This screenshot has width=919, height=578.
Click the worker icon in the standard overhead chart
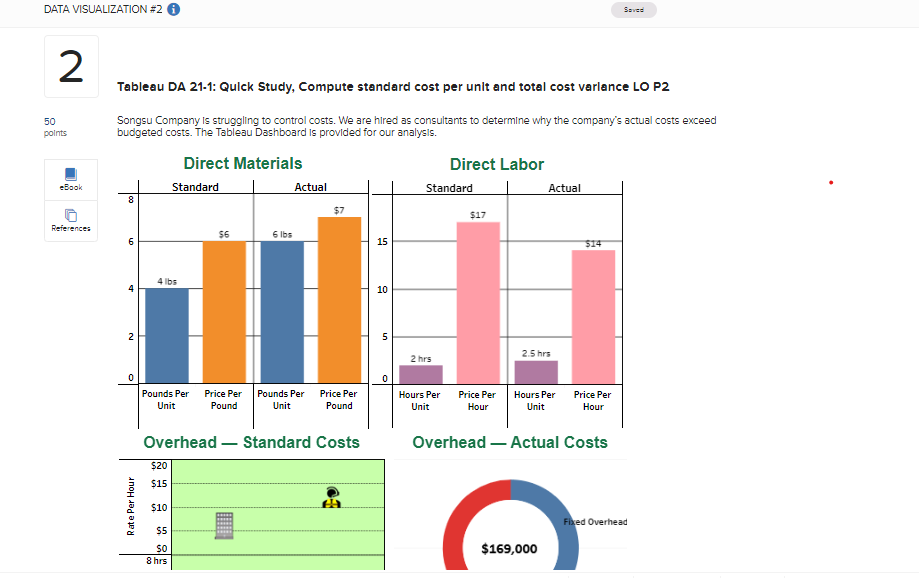pos(333,498)
